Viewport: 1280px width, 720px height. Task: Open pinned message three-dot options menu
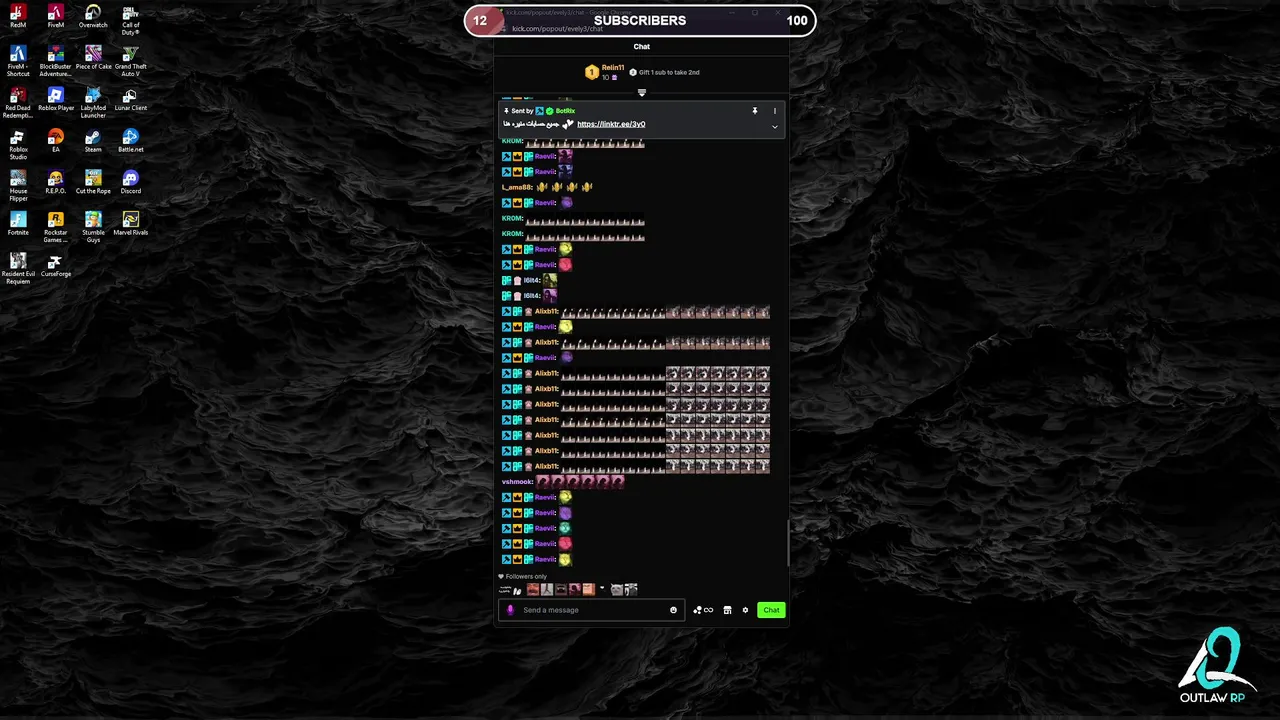(x=774, y=111)
